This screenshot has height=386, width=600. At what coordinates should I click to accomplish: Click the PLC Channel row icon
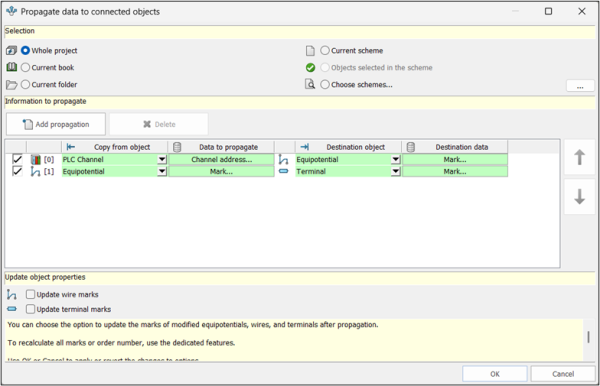(x=36, y=160)
